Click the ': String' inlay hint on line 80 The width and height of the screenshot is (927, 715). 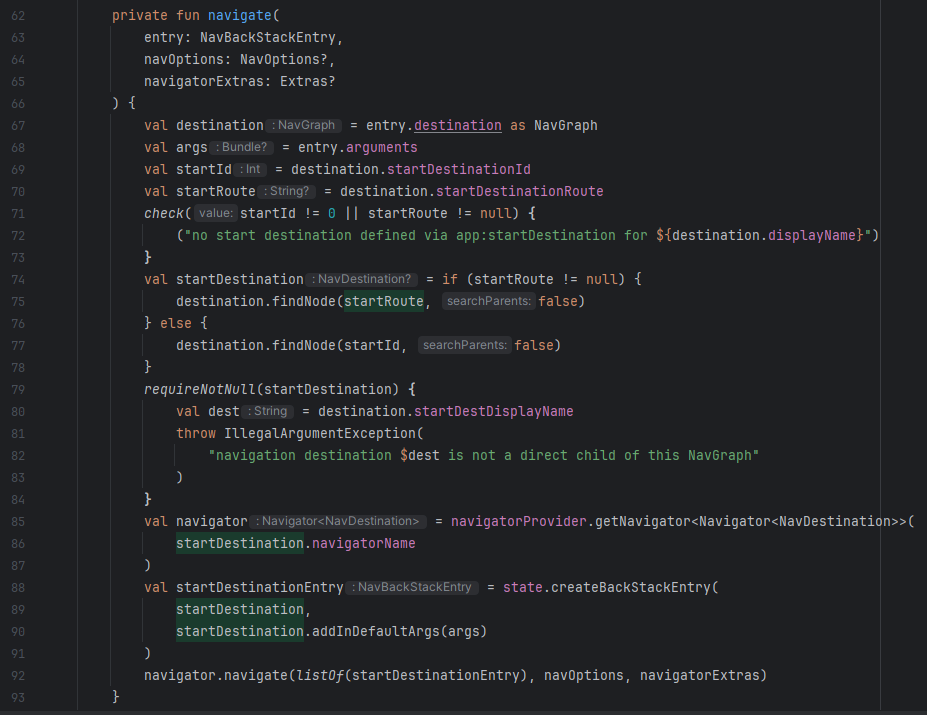point(267,411)
